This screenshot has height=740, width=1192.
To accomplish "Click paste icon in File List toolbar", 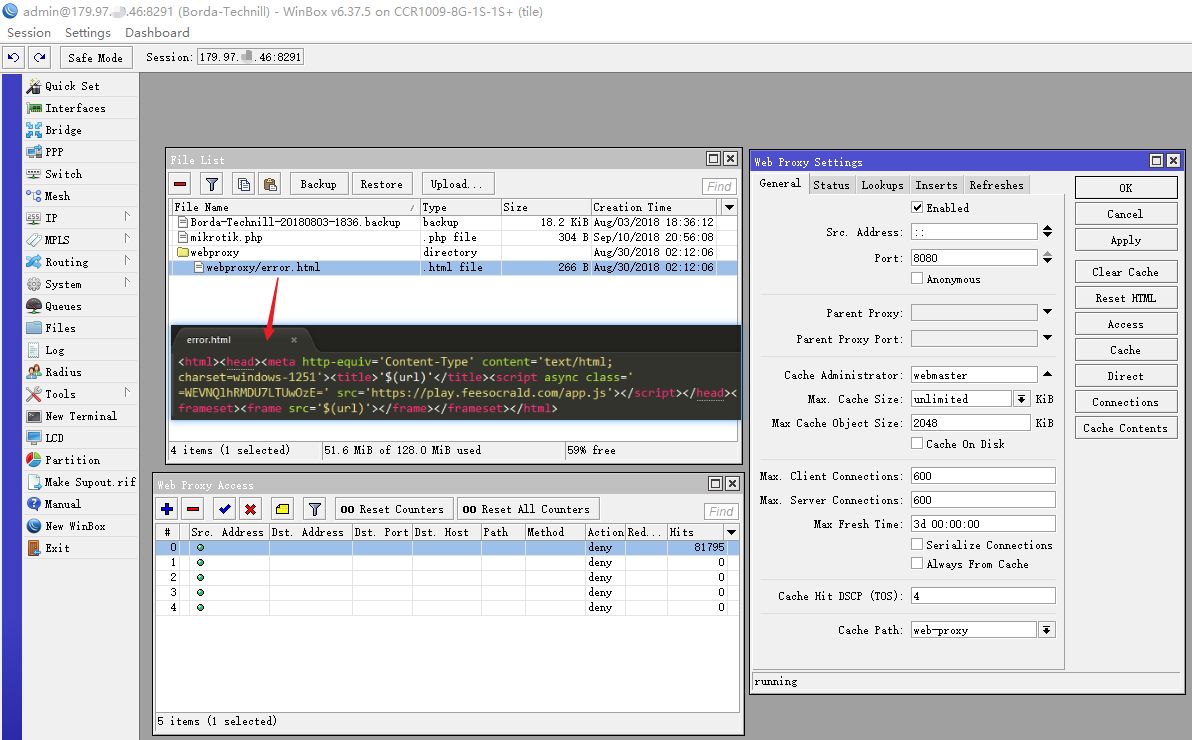I will tap(270, 184).
